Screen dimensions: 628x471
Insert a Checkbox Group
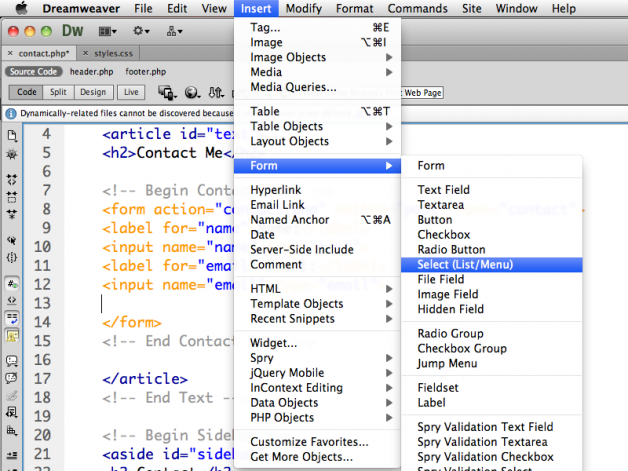click(x=492, y=348)
